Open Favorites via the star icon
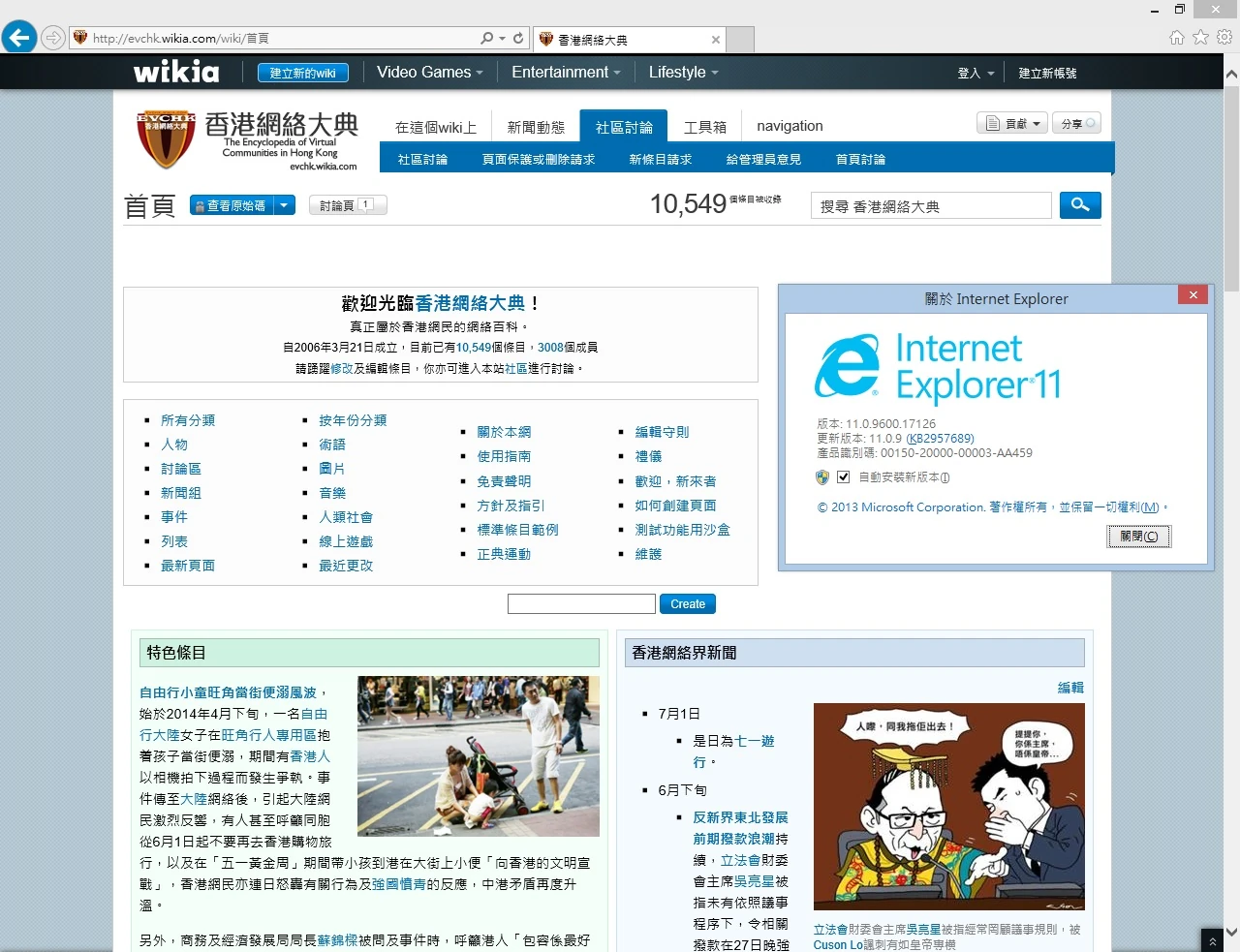 (1201, 38)
